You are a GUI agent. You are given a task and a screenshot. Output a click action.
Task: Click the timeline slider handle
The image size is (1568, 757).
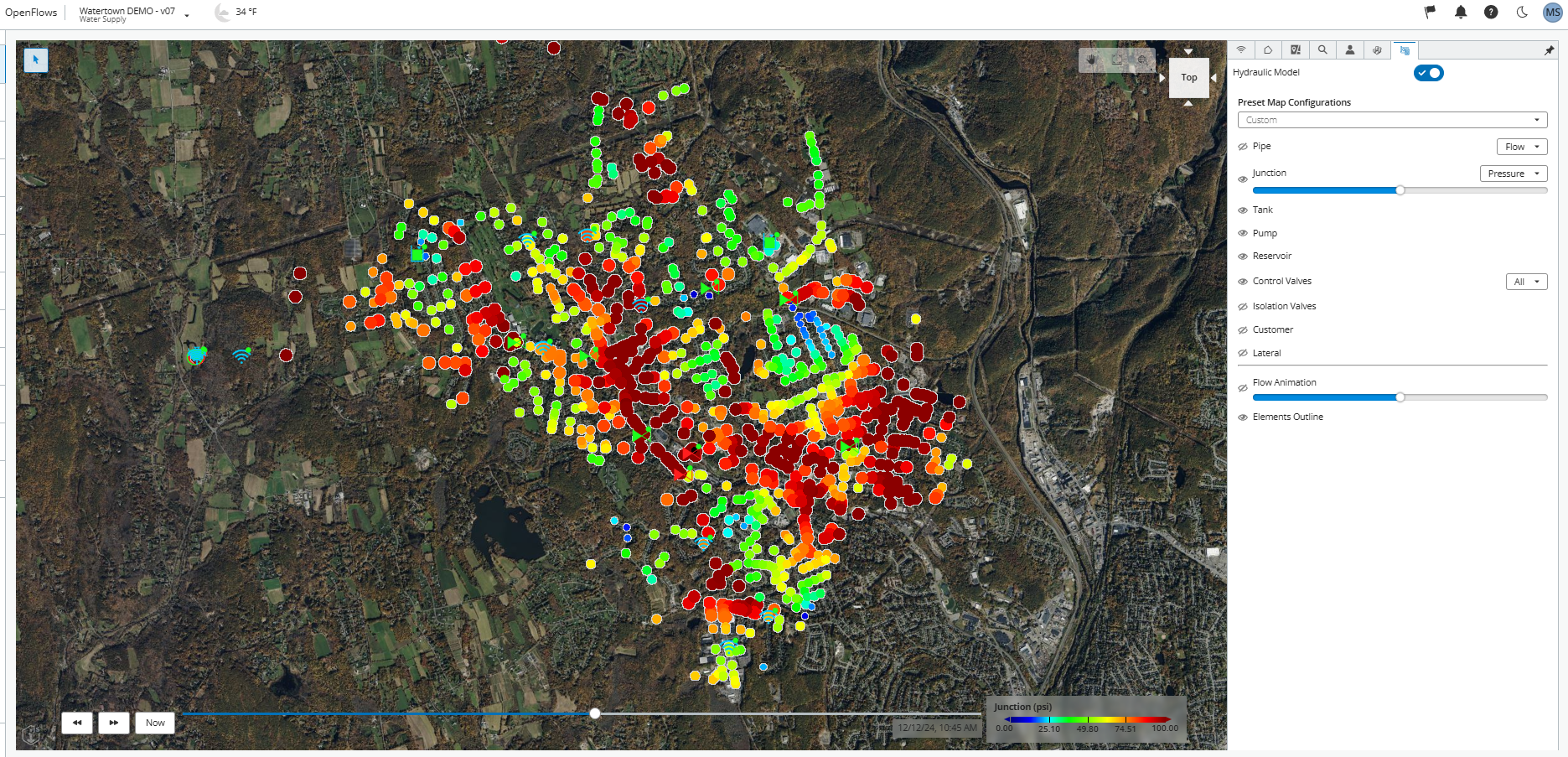coord(595,713)
